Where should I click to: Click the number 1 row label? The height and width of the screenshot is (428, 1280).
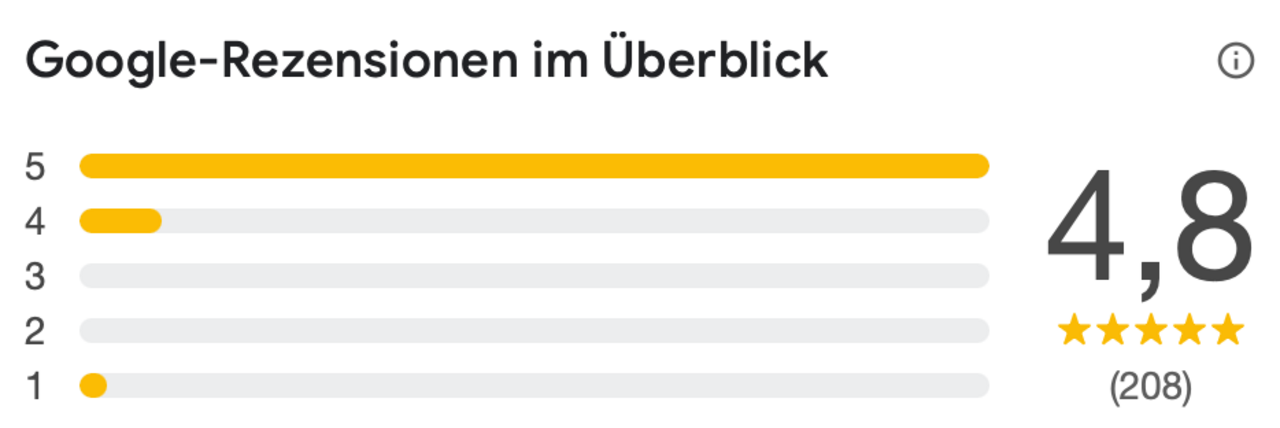[36, 386]
